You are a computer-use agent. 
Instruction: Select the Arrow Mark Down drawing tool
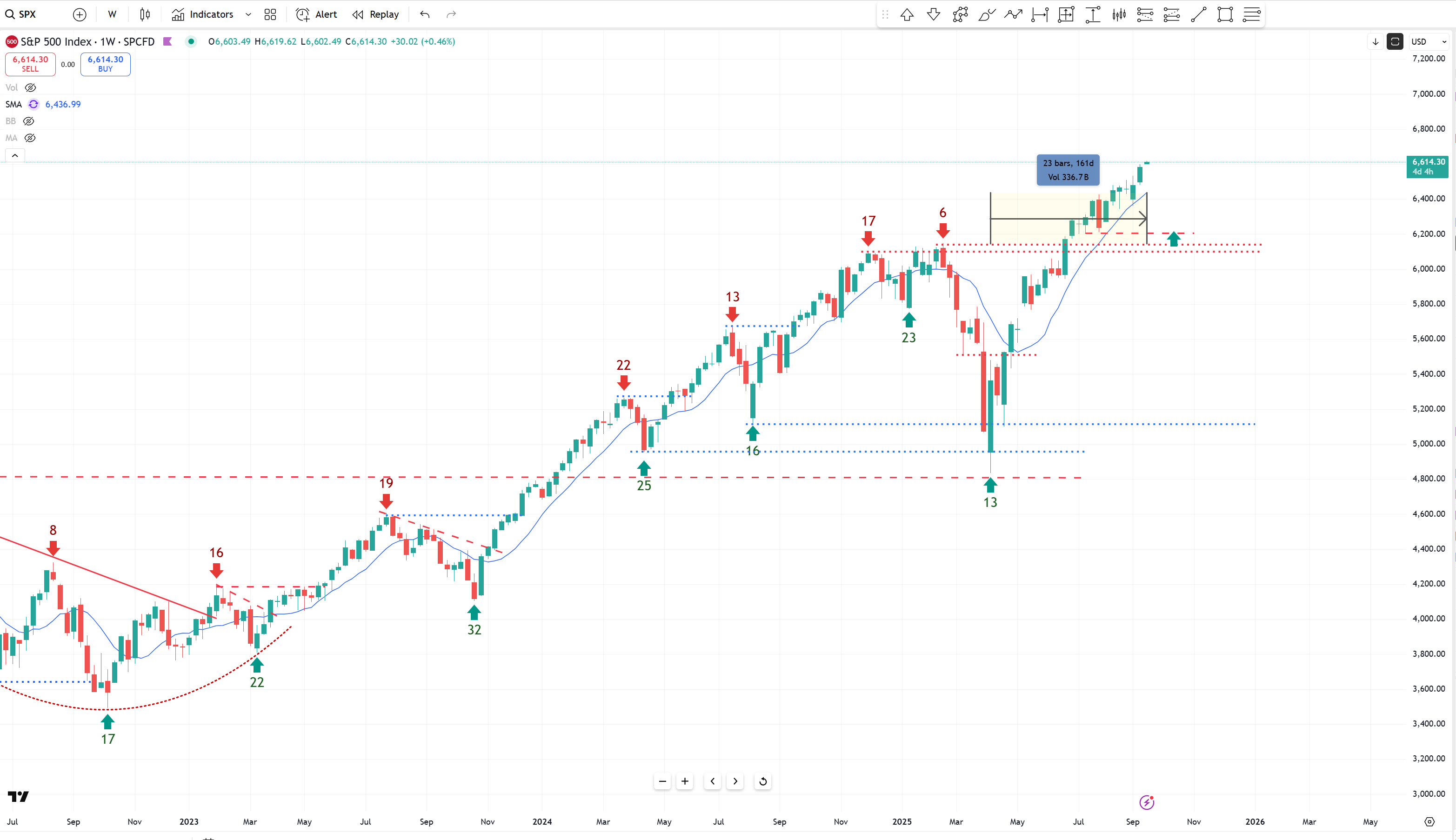point(933,14)
